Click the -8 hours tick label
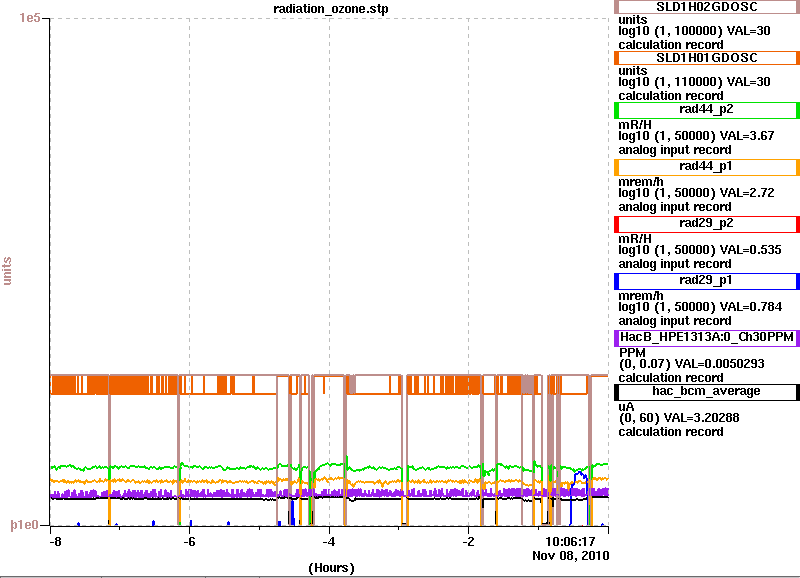800x578 pixels. pos(55,541)
